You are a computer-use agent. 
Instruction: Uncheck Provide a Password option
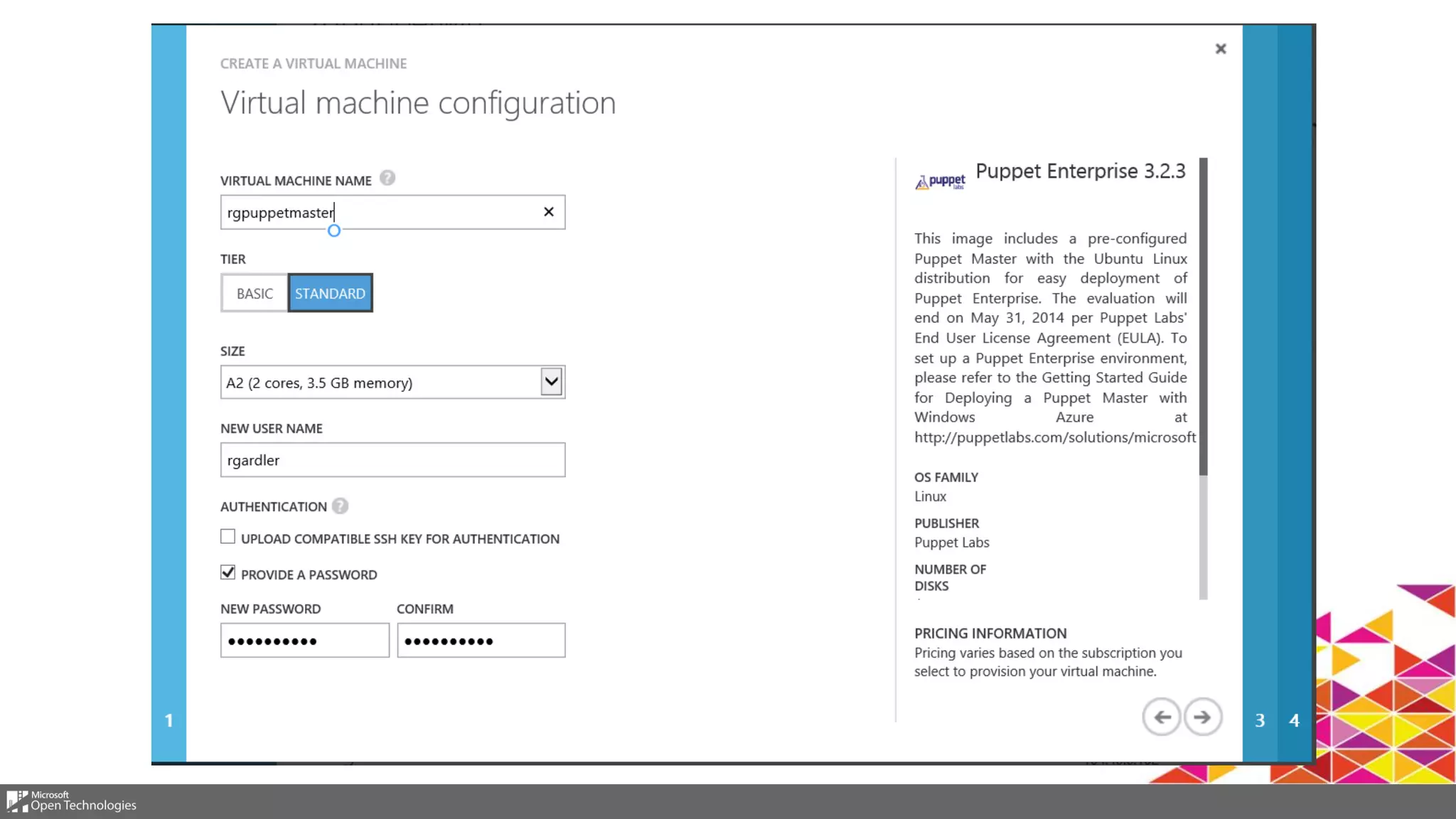click(x=227, y=572)
